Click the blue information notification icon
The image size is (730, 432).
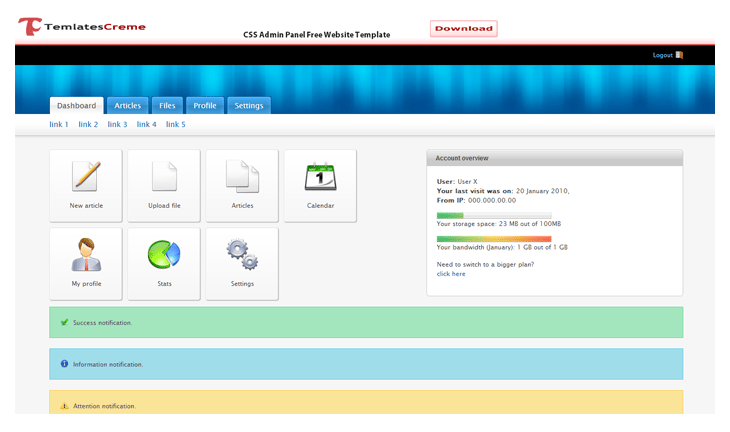click(64, 364)
